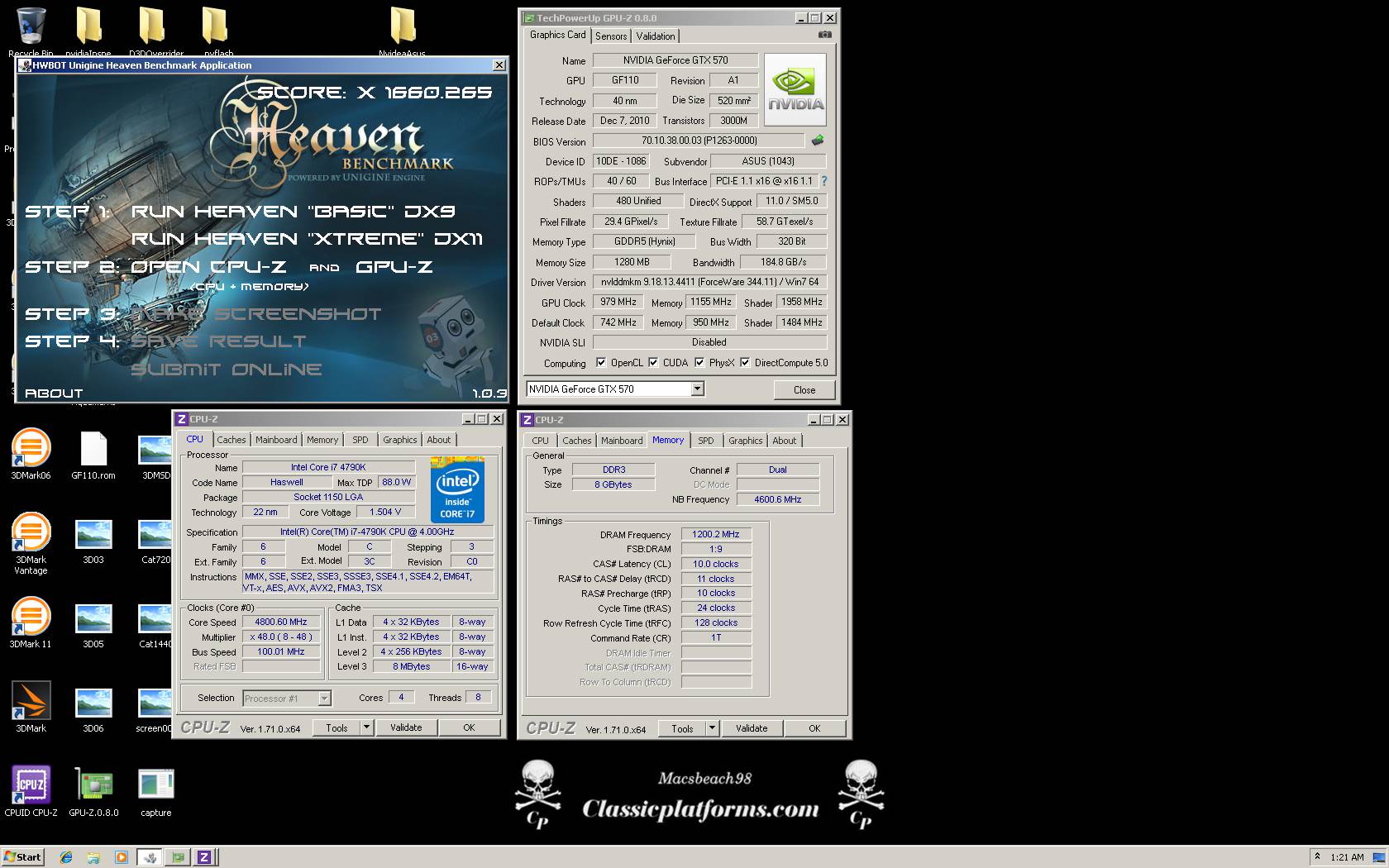The image size is (1389, 868).
Task: Toggle the CUDA checkbox
Action: 653,362
